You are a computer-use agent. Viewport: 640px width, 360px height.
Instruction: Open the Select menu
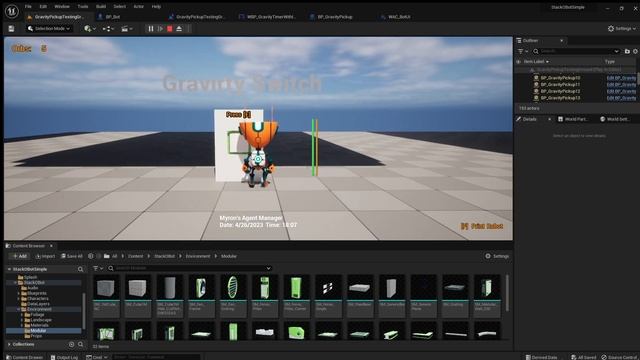tap(120, 7)
